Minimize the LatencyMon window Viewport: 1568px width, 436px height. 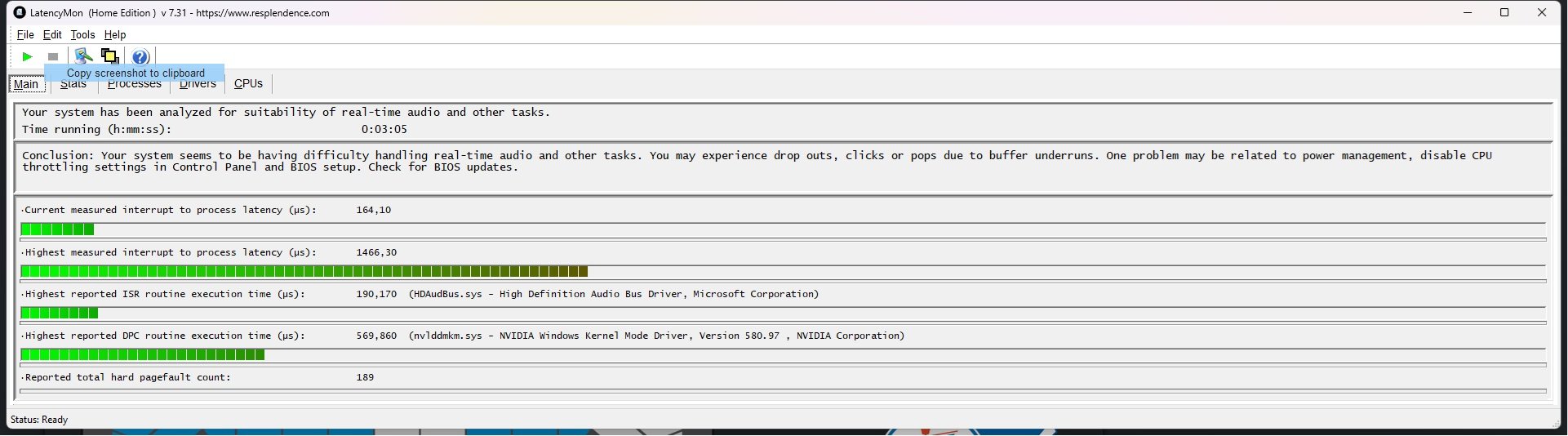[x=1468, y=12]
